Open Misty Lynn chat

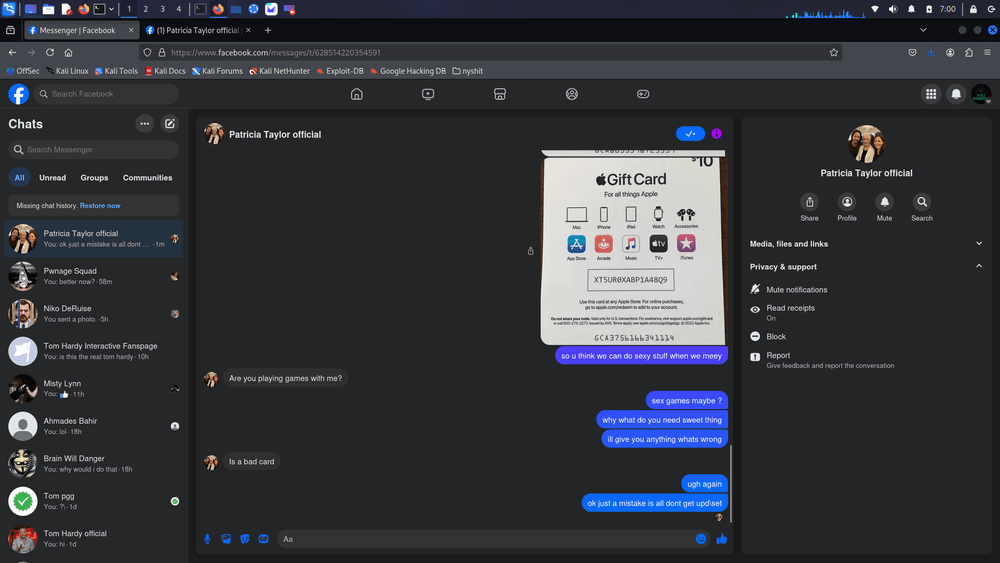94,389
